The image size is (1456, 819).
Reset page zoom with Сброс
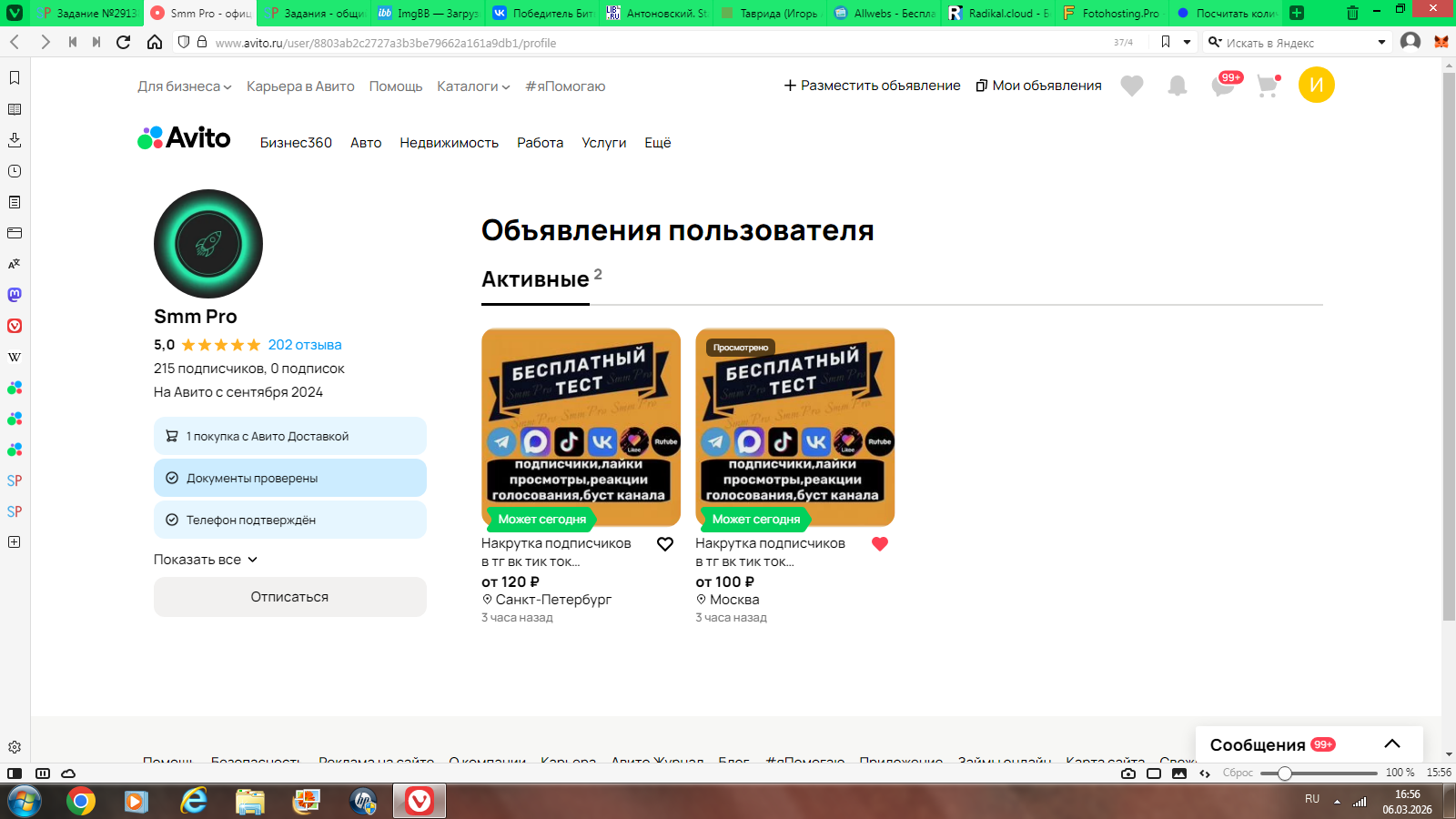[1238, 773]
